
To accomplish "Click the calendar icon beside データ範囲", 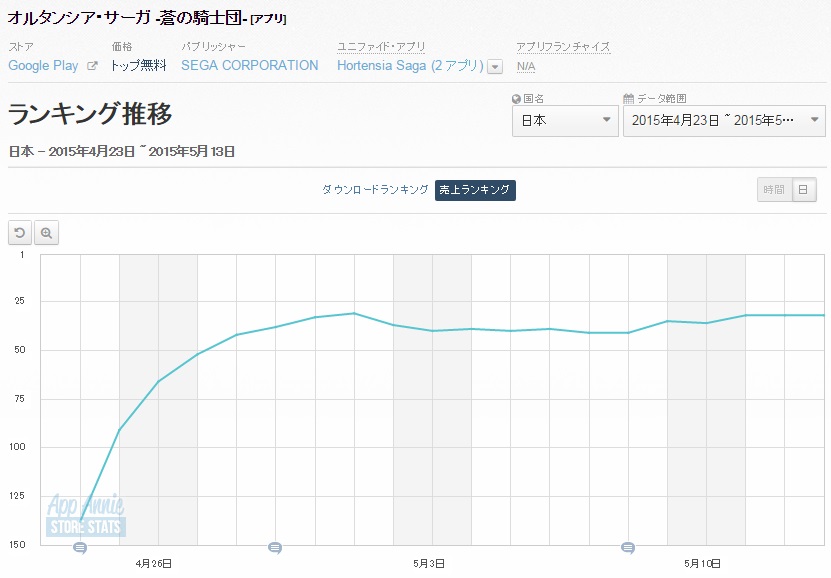I will pos(628,99).
